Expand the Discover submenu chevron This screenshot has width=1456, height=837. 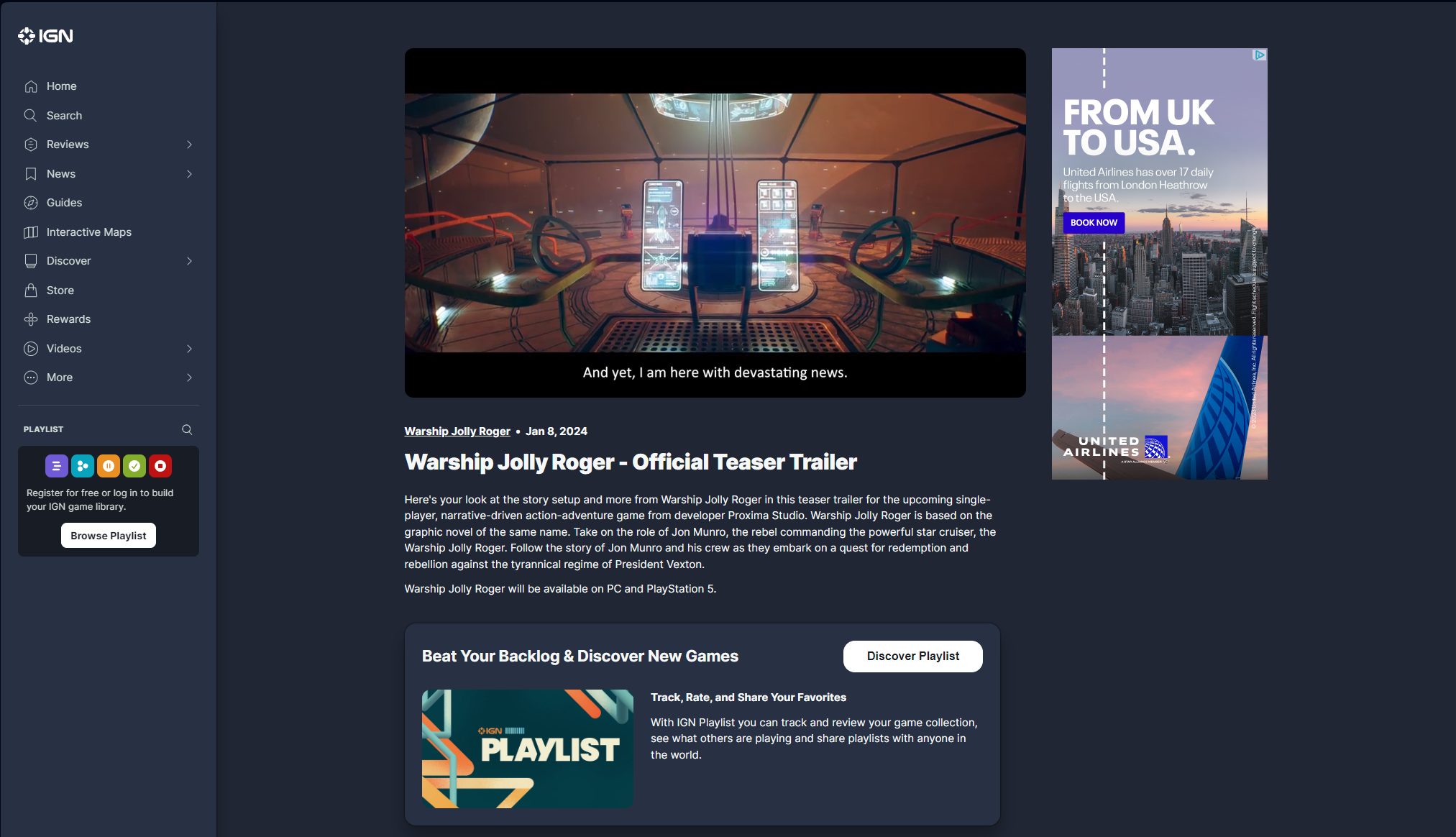[x=190, y=261]
